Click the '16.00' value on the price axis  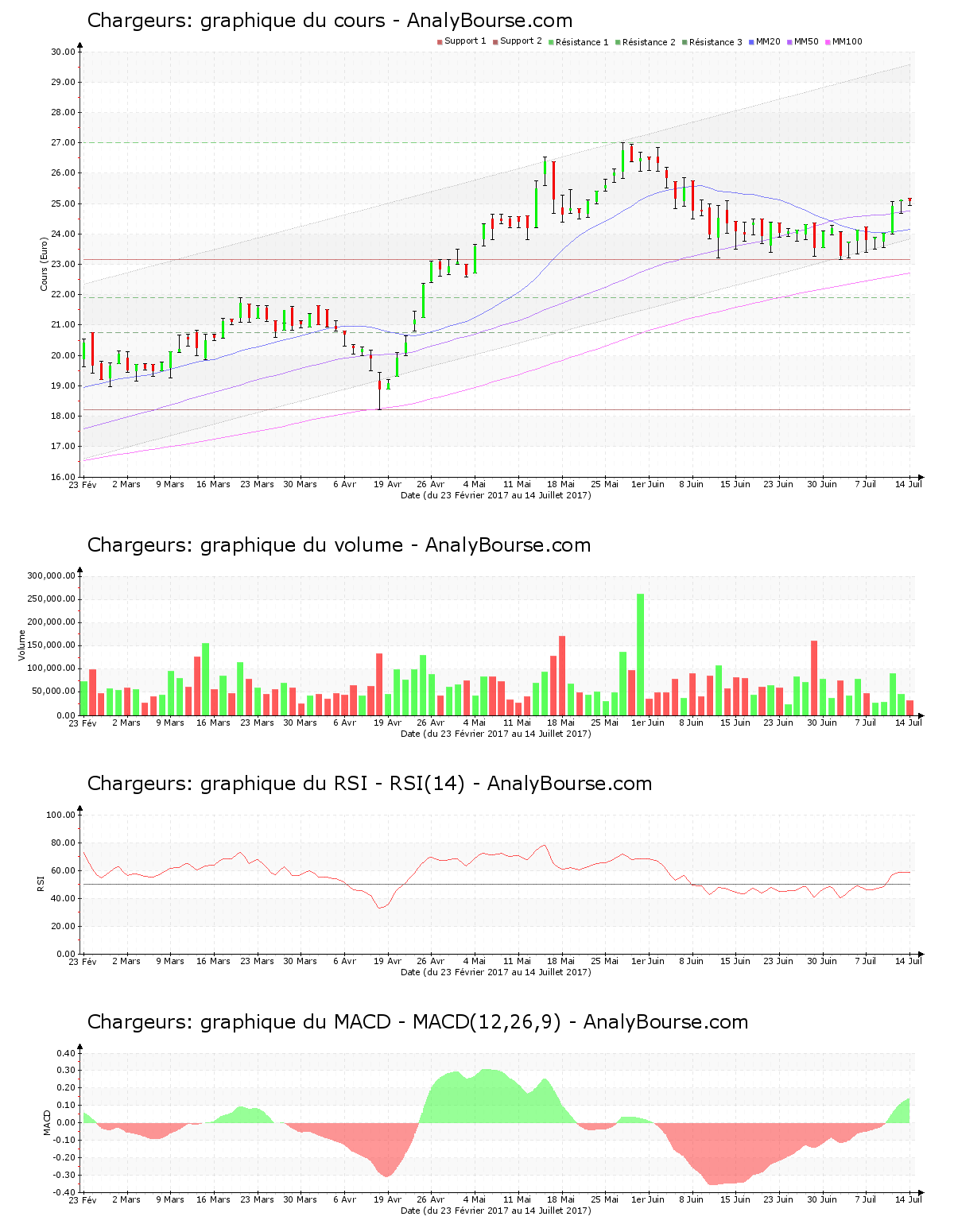63,477
